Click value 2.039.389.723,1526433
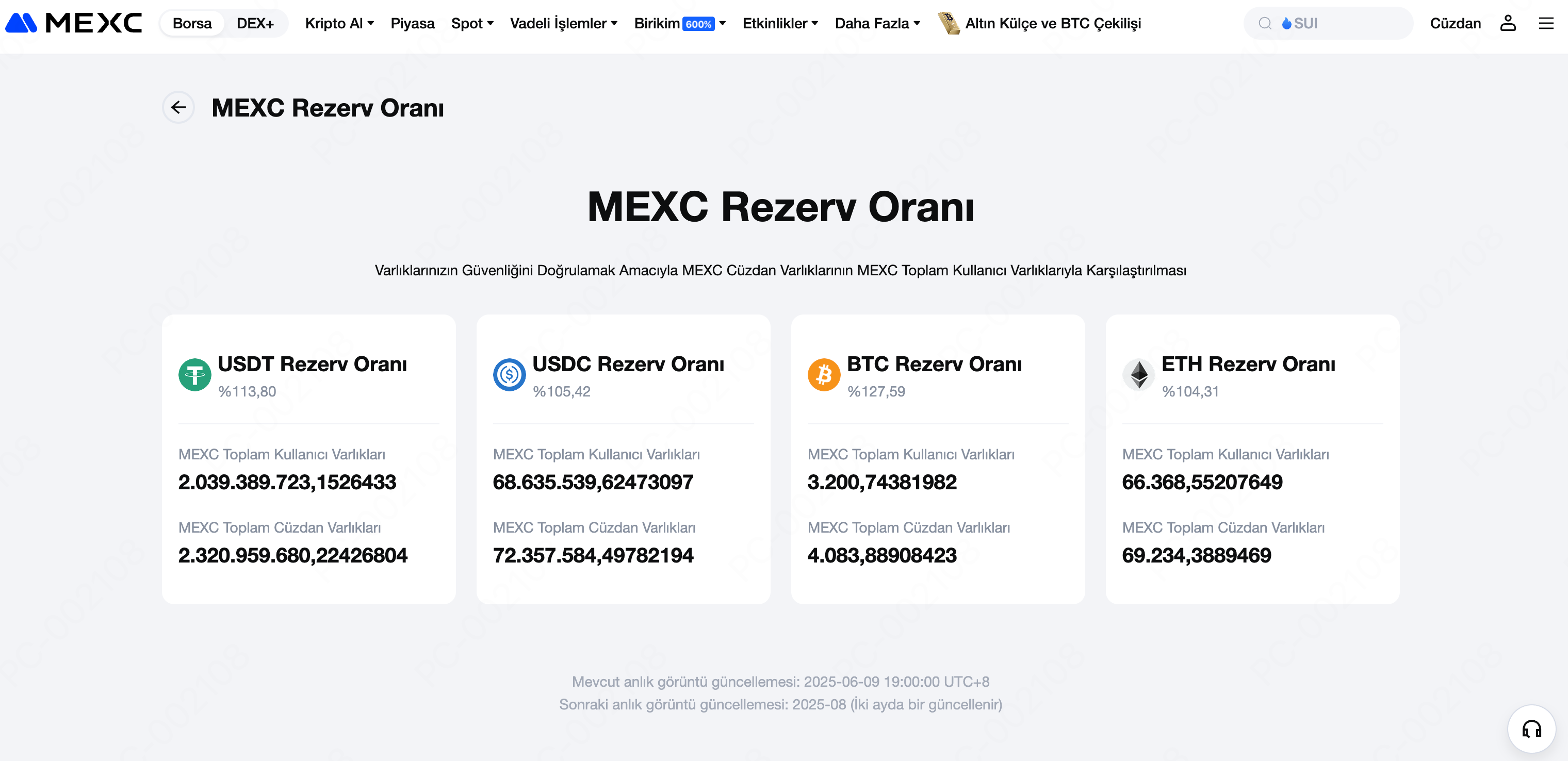This screenshot has height=761, width=1568. coord(287,482)
